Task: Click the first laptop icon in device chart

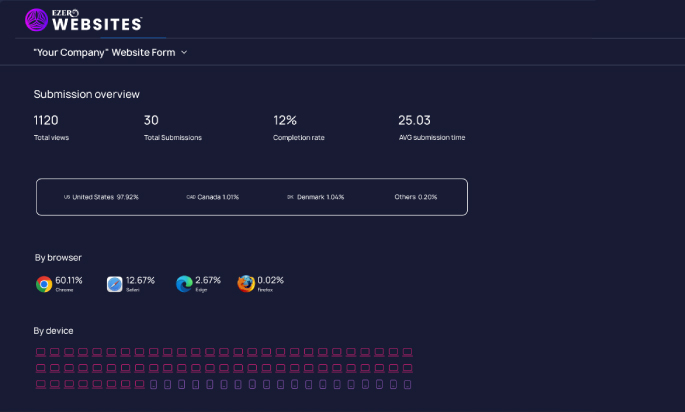Action: pyautogui.click(x=41, y=352)
